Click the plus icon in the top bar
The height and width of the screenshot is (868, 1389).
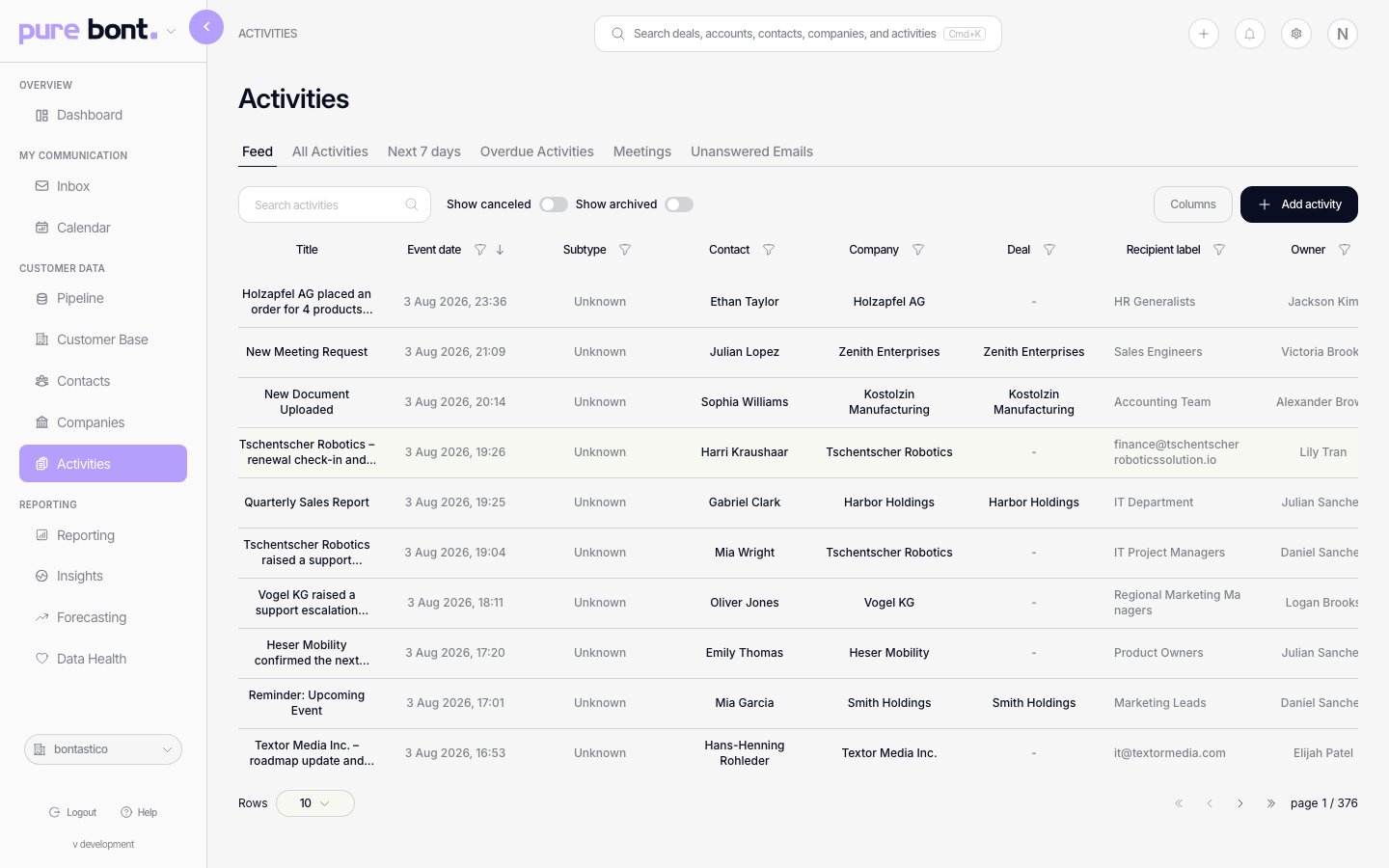[1204, 34]
